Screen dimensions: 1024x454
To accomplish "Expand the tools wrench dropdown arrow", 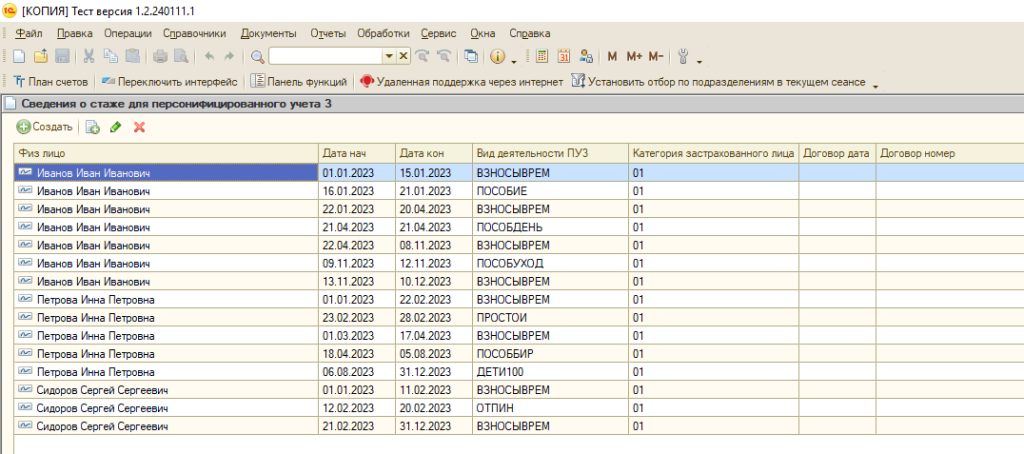I will click(x=699, y=60).
